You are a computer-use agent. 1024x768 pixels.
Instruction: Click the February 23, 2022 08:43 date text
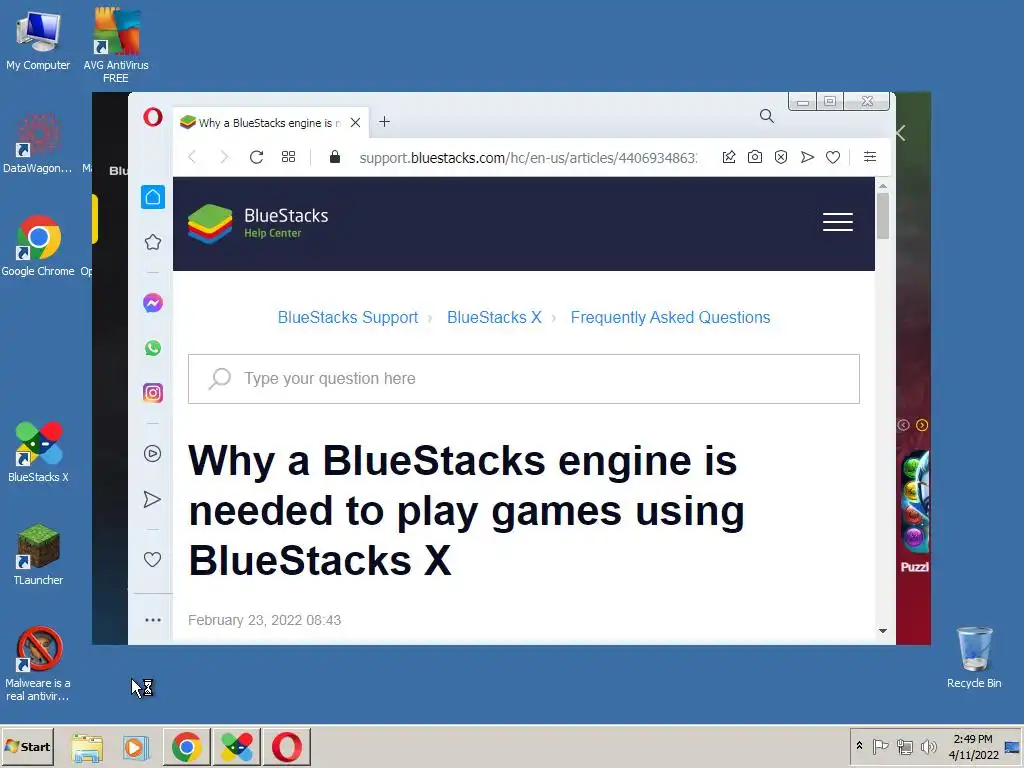coord(264,620)
